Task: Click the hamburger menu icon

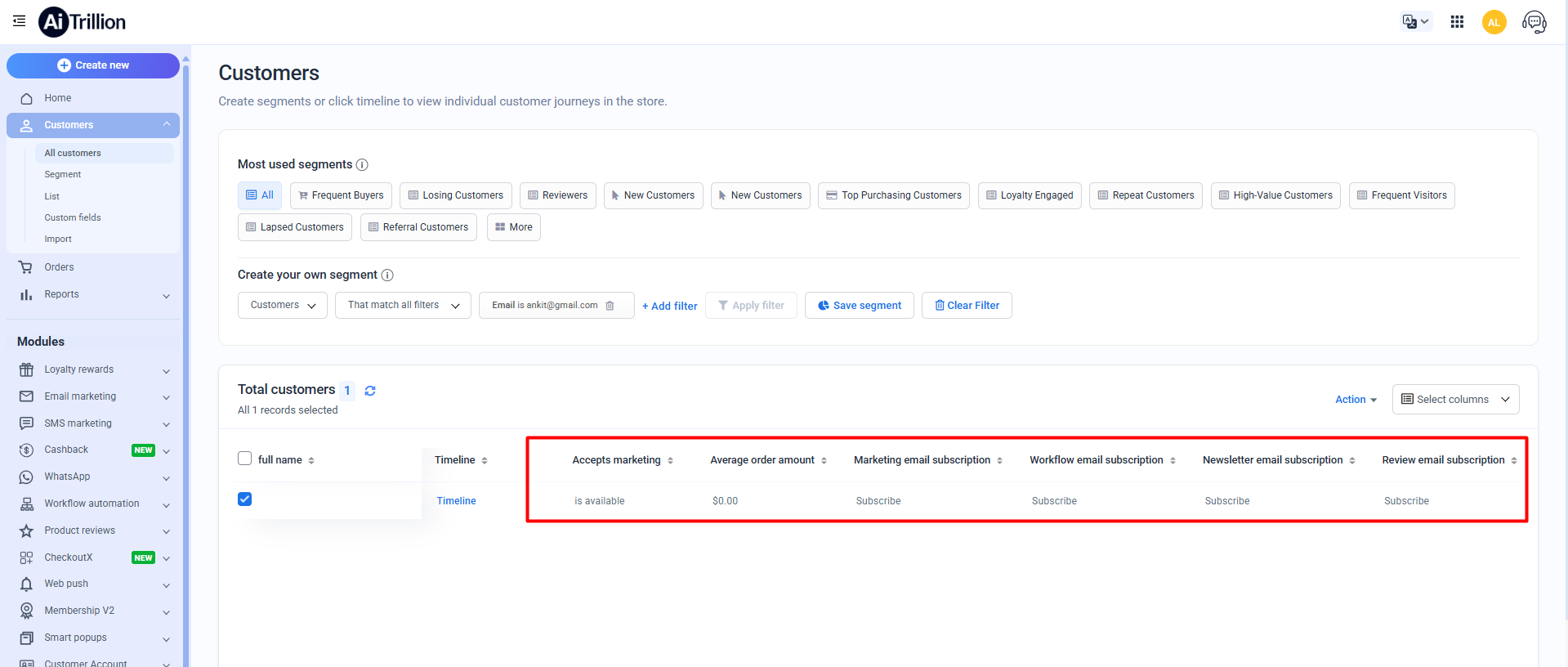Action: (20, 21)
